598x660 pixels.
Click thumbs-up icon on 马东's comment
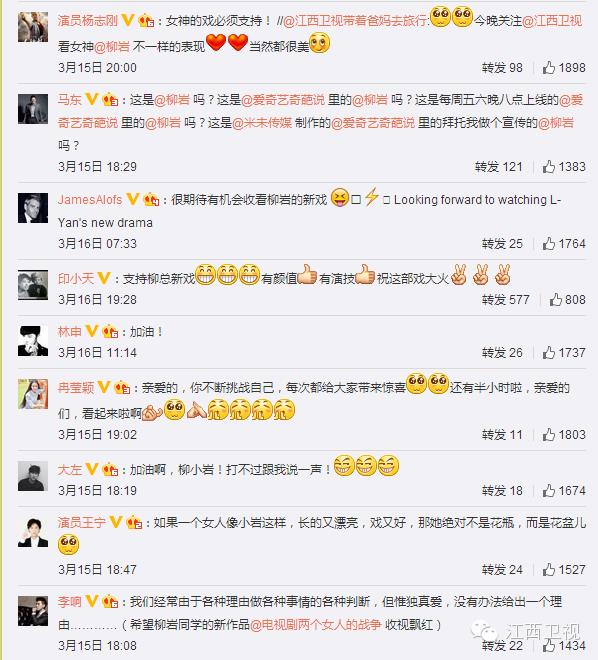(x=549, y=167)
